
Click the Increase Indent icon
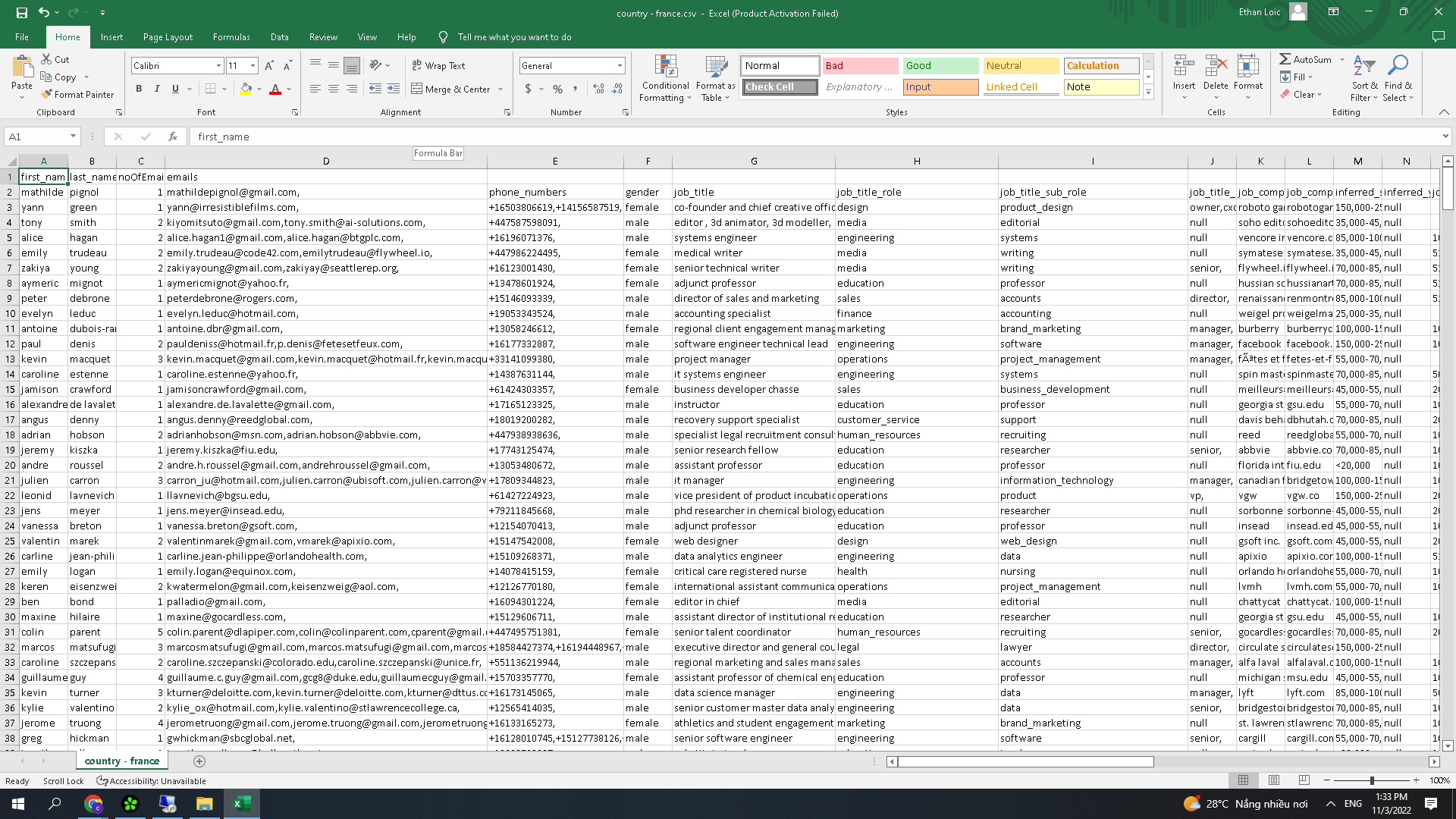click(394, 89)
